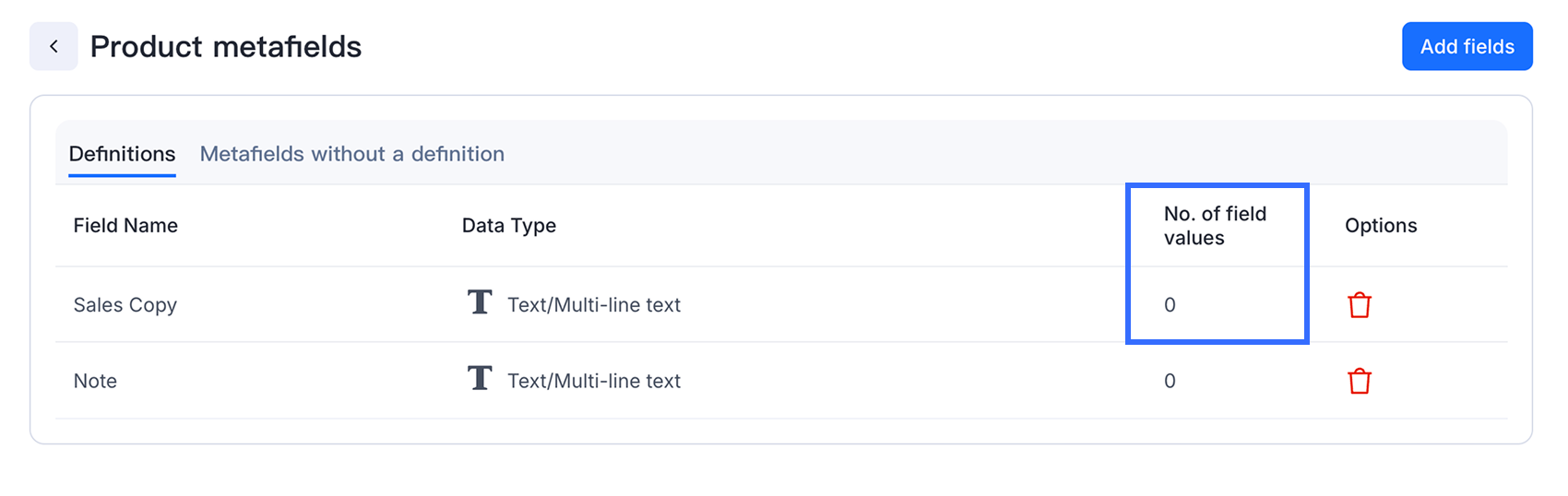
Task: Click the Data Type column header
Action: point(509,226)
